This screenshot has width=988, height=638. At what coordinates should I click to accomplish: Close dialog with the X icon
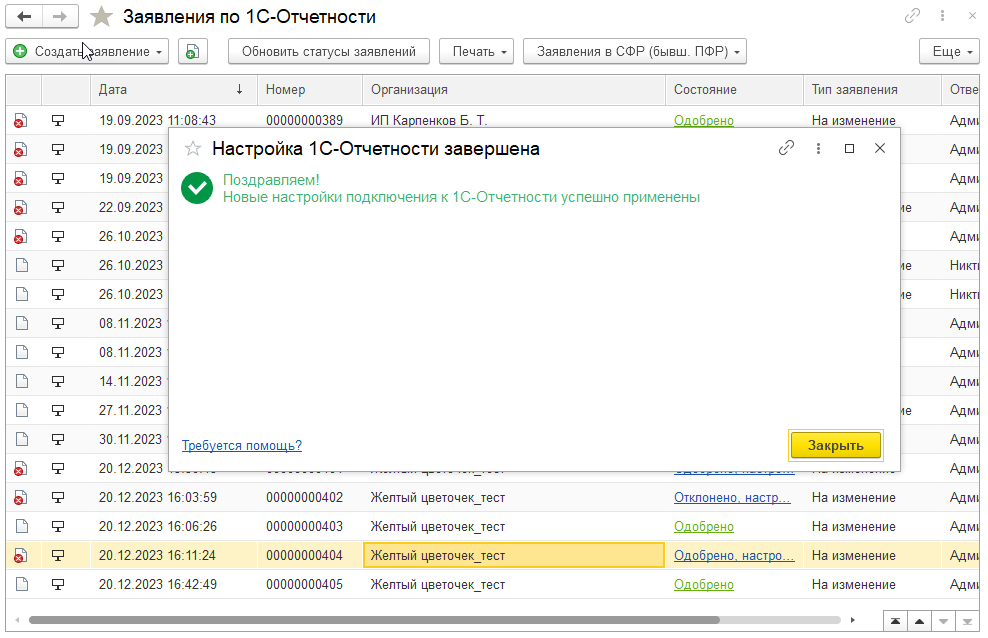[x=880, y=148]
